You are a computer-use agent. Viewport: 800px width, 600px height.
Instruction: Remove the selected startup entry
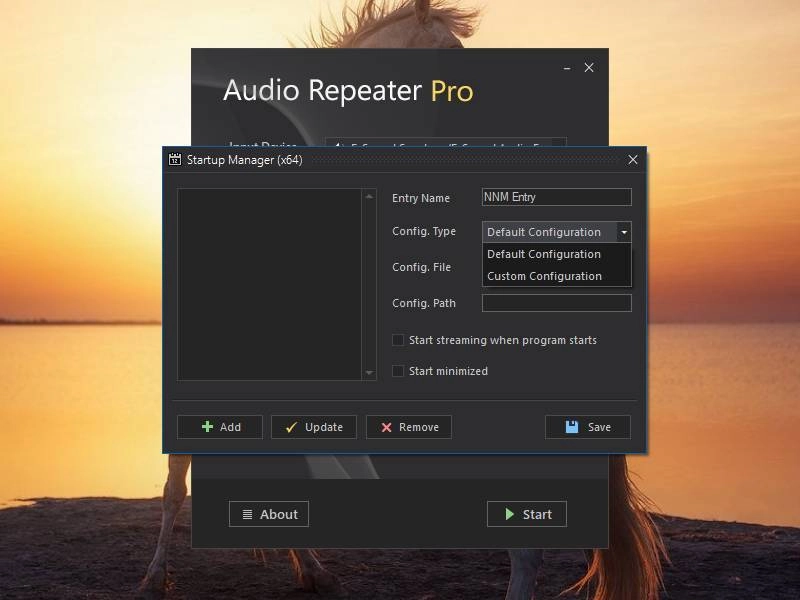(409, 427)
